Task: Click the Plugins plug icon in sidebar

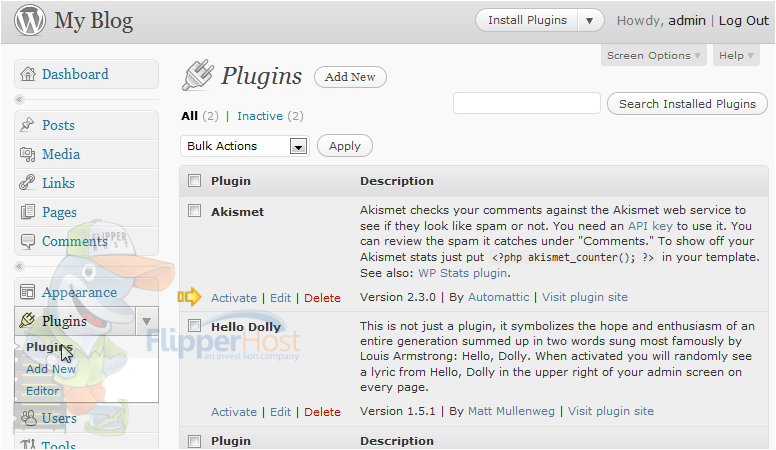Action: tap(27, 320)
